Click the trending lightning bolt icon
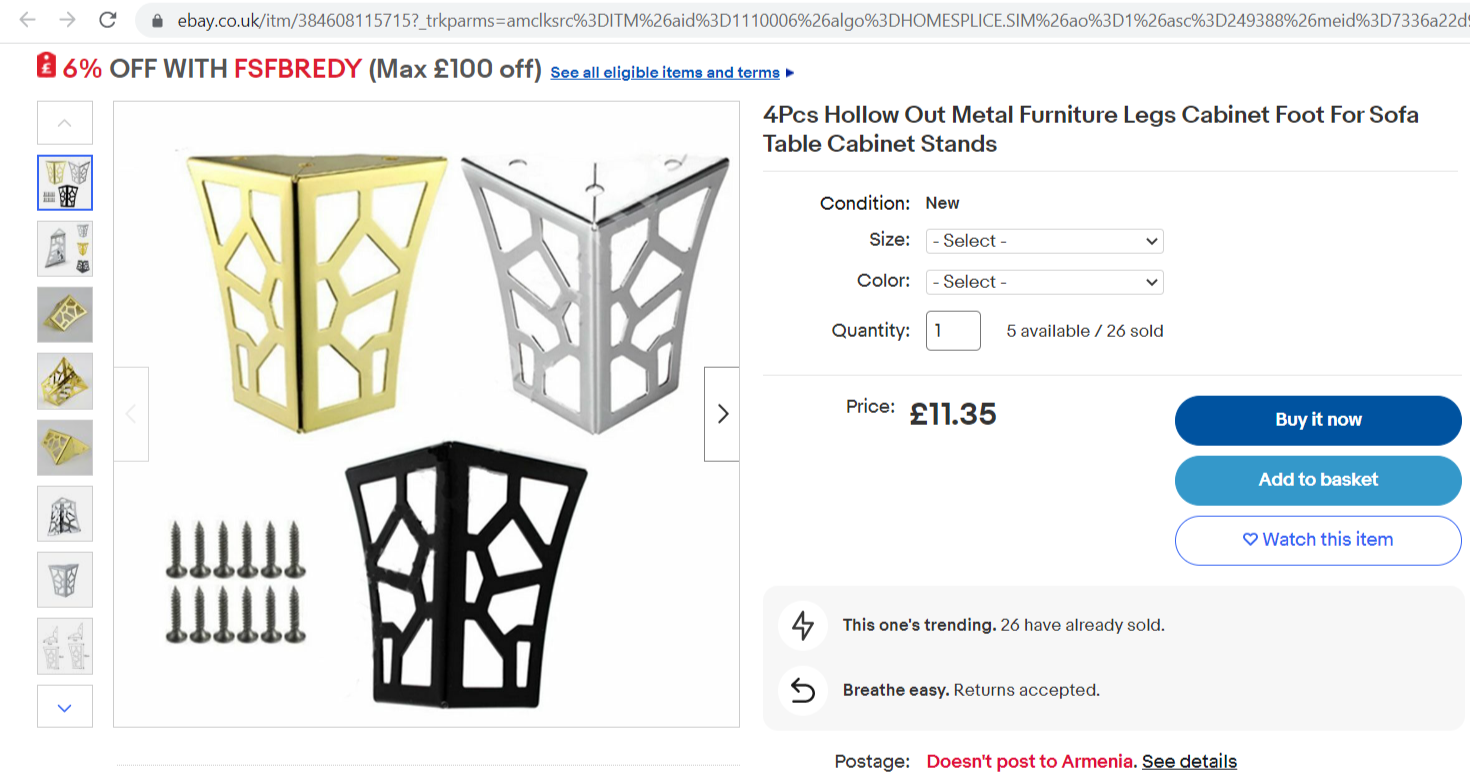 (803, 626)
